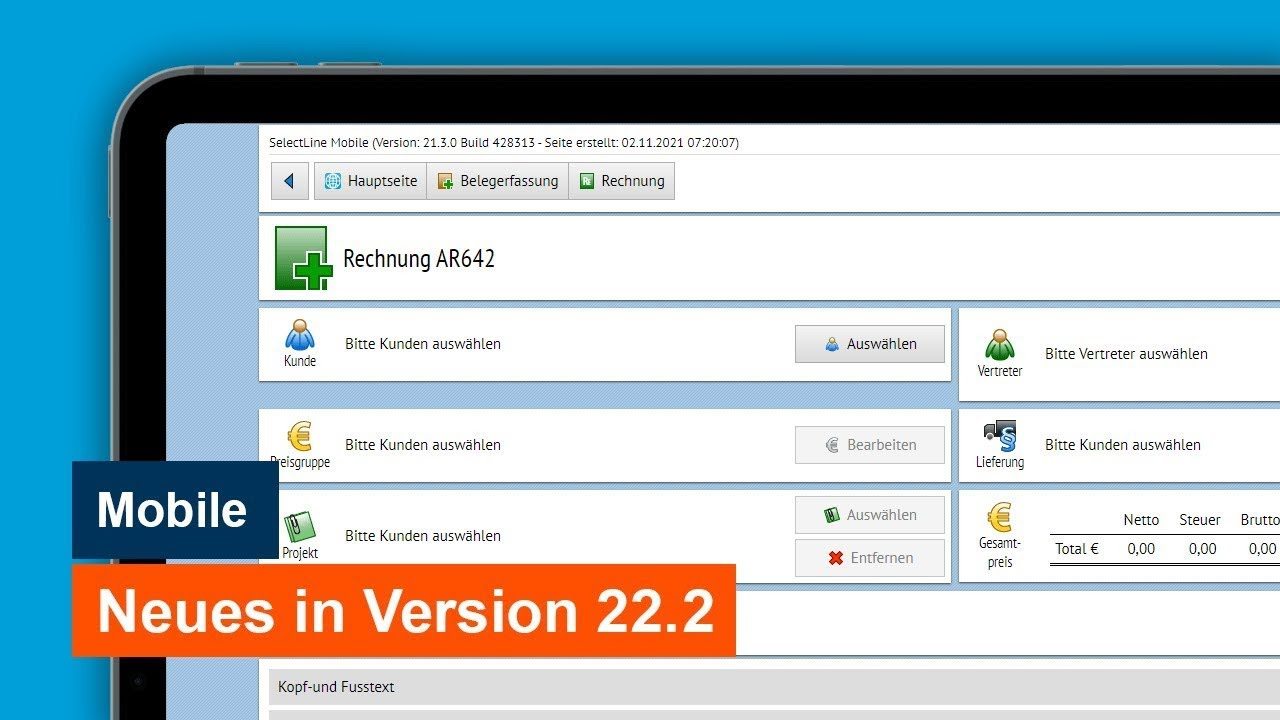Click the Kunde person icon
1280x720 pixels.
click(x=299, y=334)
